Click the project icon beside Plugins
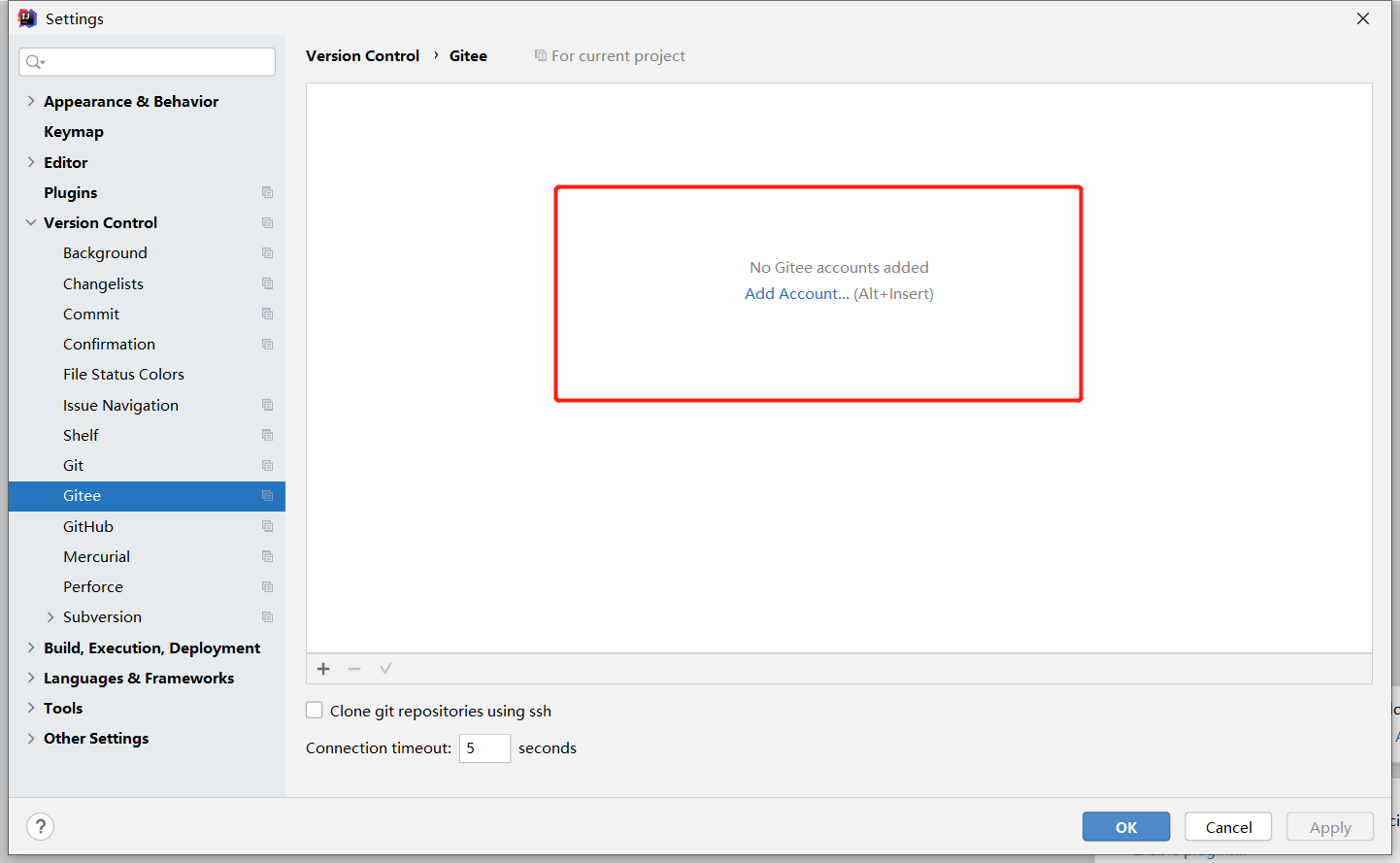 point(267,192)
